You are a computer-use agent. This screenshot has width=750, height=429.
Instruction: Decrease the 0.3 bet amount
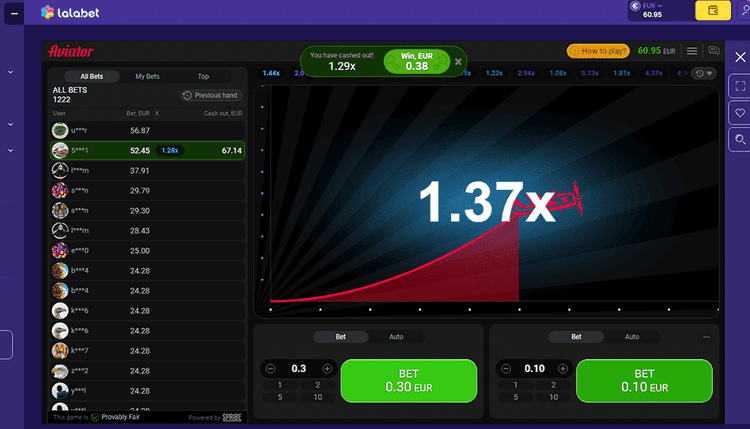pos(270,369)
